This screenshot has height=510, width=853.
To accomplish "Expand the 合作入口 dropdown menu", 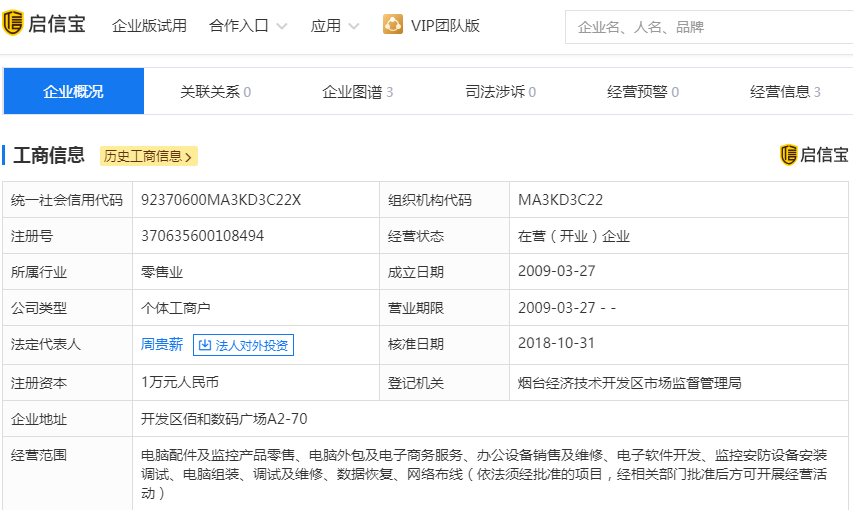I will [x=248, y=26].
